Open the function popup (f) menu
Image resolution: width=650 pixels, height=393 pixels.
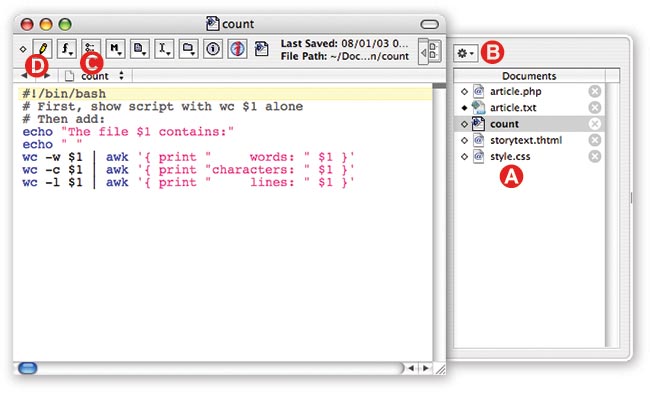click(x=67, y=49)
